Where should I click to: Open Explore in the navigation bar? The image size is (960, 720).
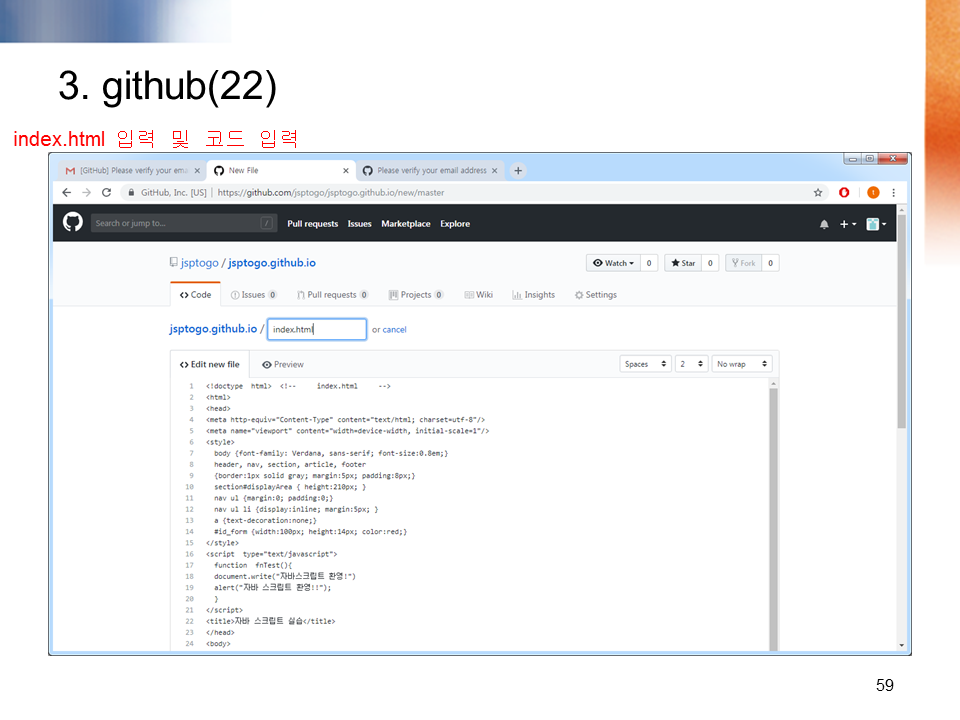[455, 224]
